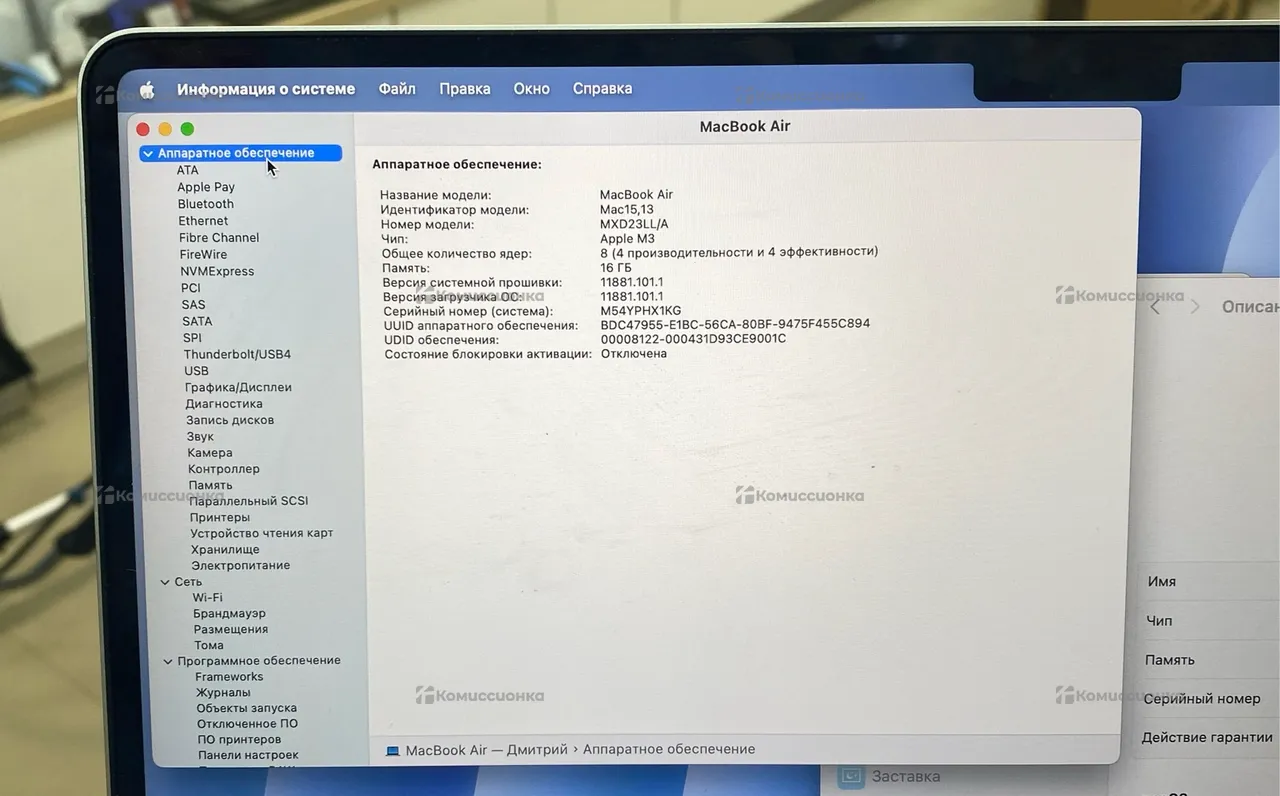Open the Файл menu
Viewport: 1280px width, 796px height.
tap(397, 89)
